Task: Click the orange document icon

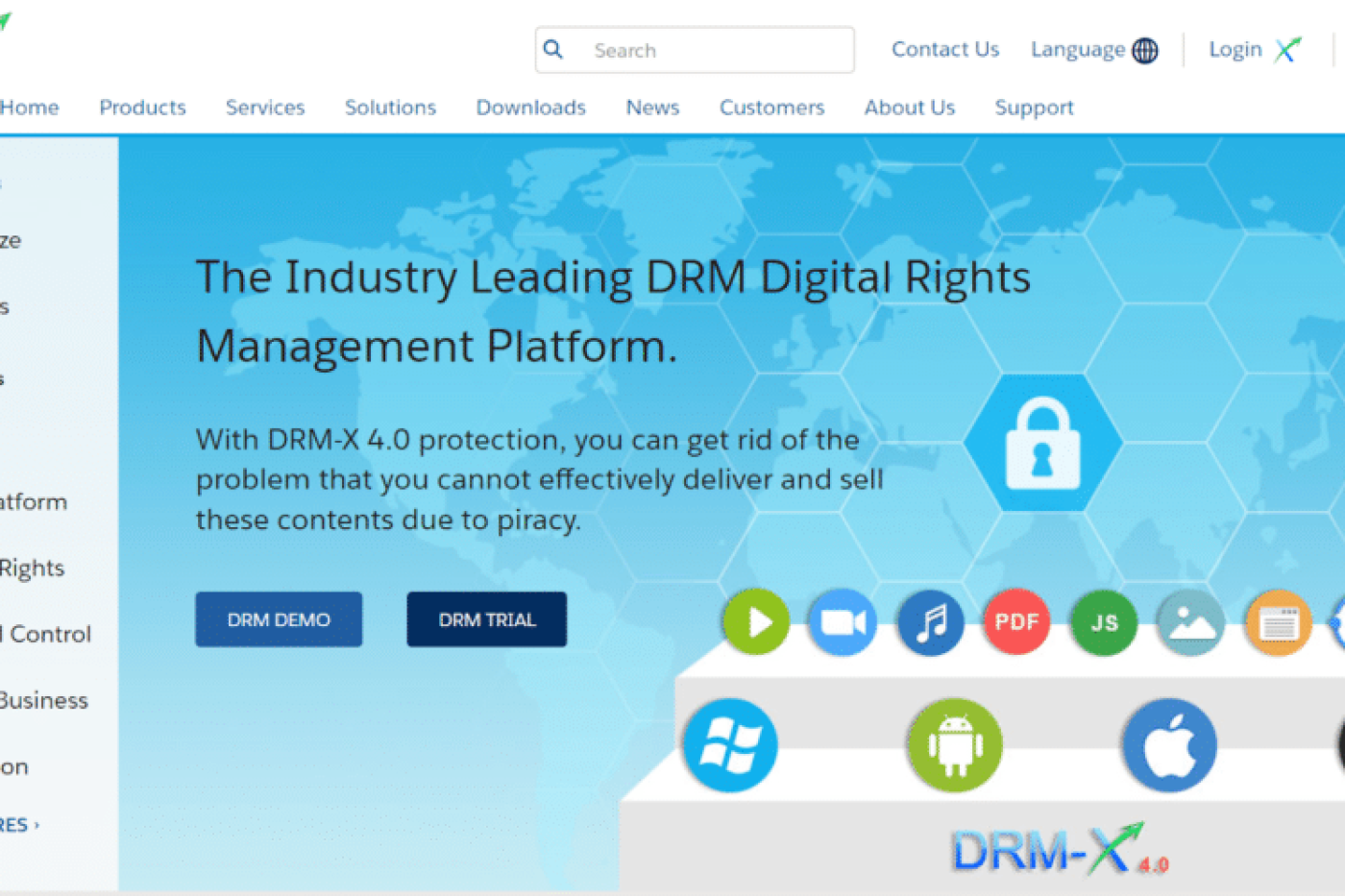Action: click(1278, 622)
